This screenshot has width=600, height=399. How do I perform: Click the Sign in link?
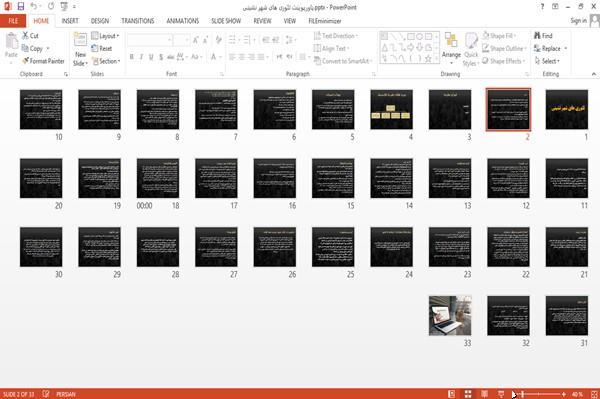coord(578,21)
